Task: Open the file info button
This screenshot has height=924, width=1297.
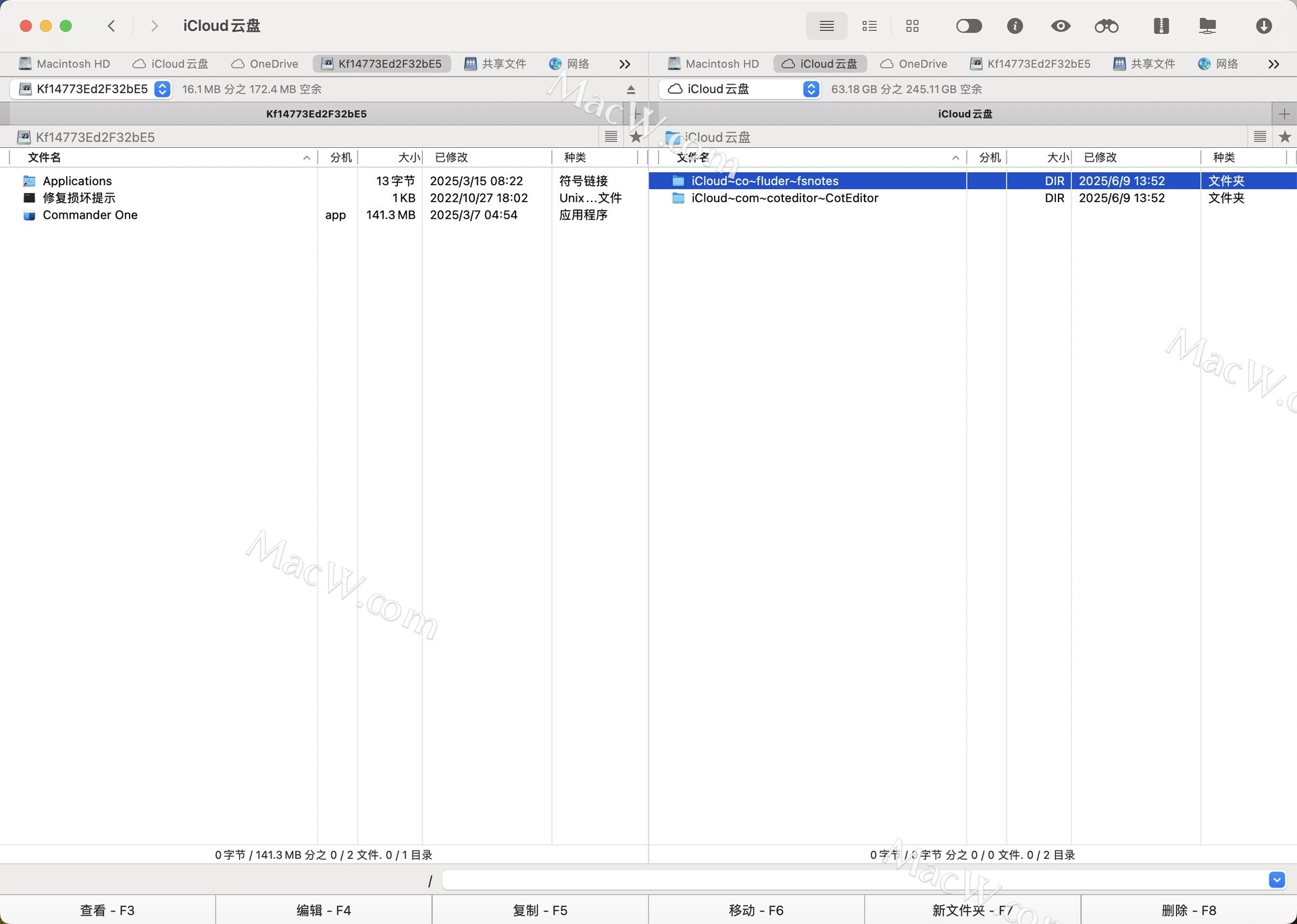Action: (x=1015, y=26)
